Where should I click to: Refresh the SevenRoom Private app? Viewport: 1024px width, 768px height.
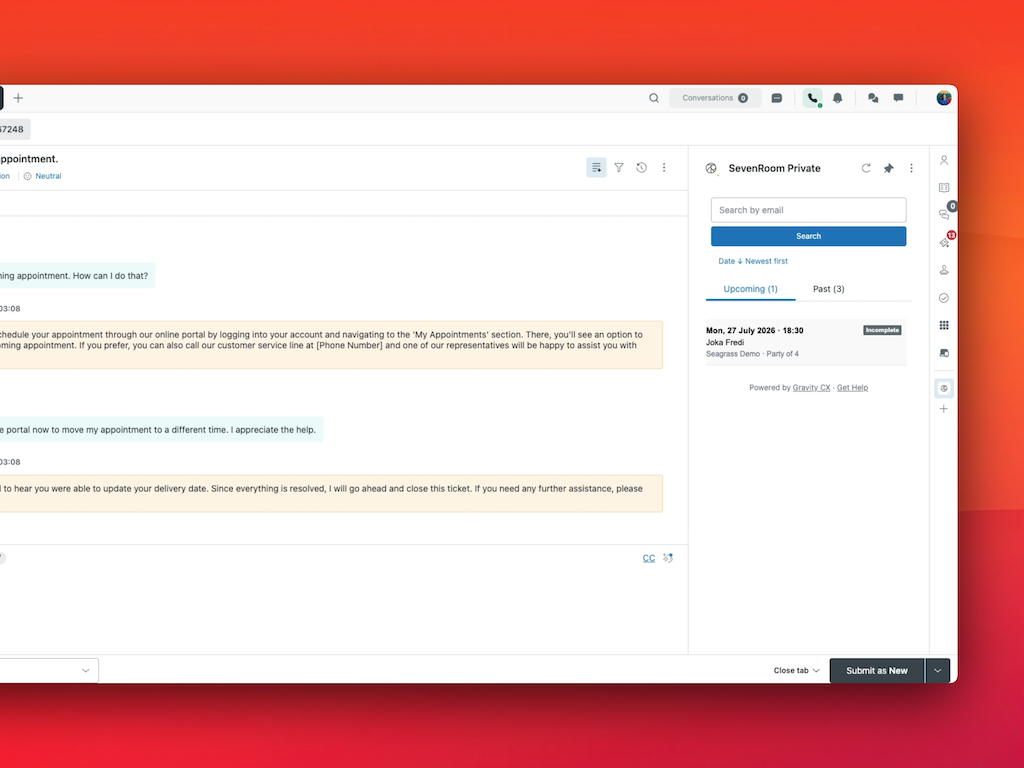tap(866, 168)
